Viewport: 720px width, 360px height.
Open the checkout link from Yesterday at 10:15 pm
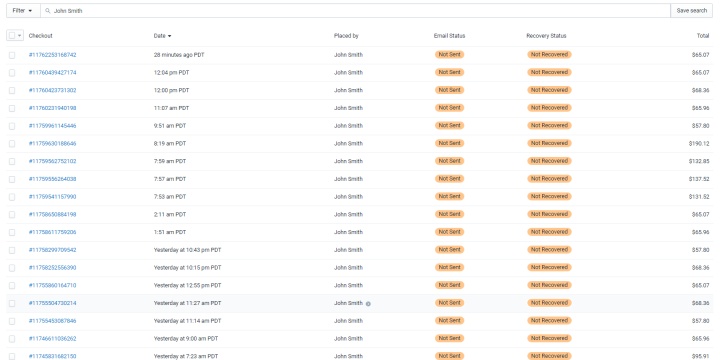pos(52,267)
